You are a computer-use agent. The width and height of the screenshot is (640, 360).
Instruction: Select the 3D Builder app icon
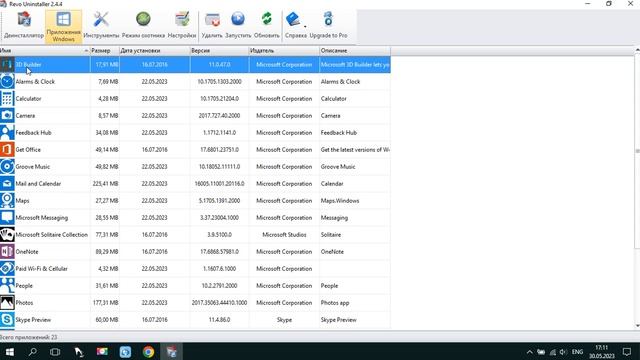pyautogui.click(x=7, y=64)
